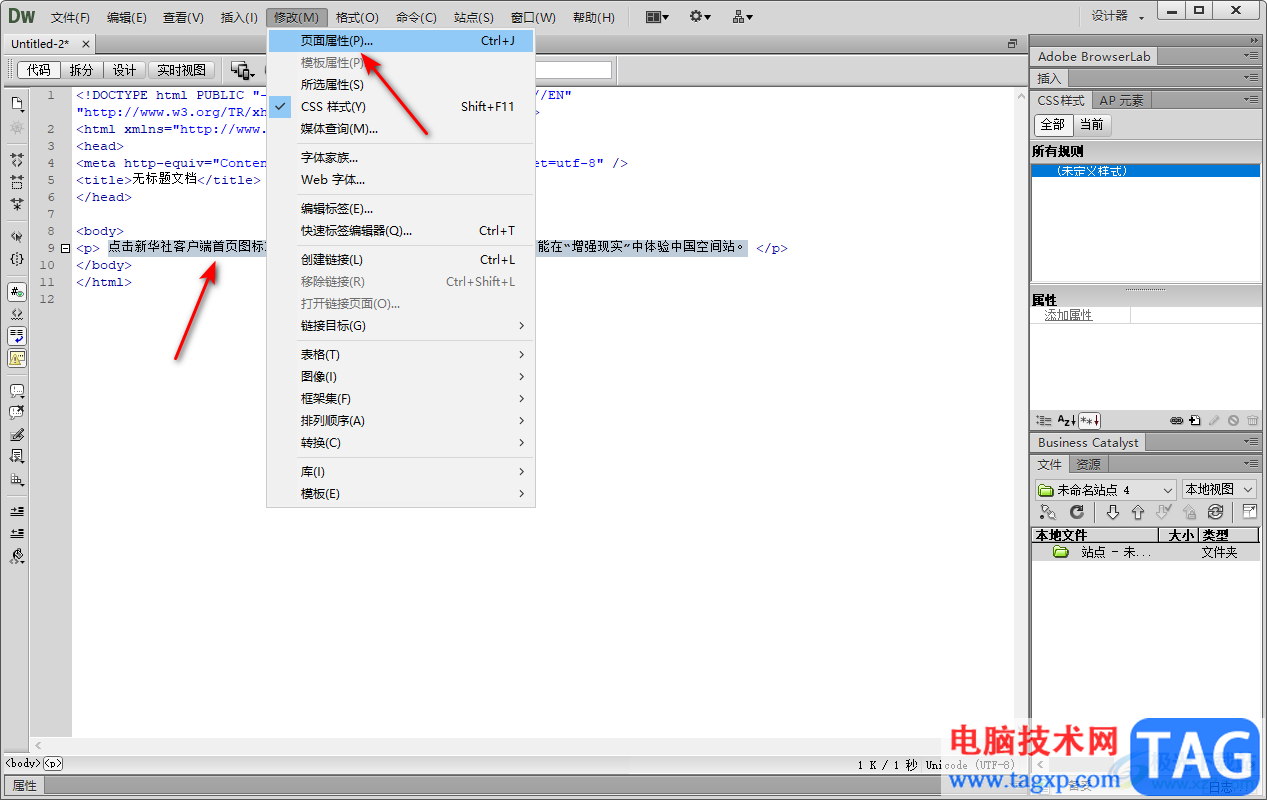Screen dimensions: 1267x800
Task: Open documents icon in coding toolbar
Action: click(x=17, y=103)
